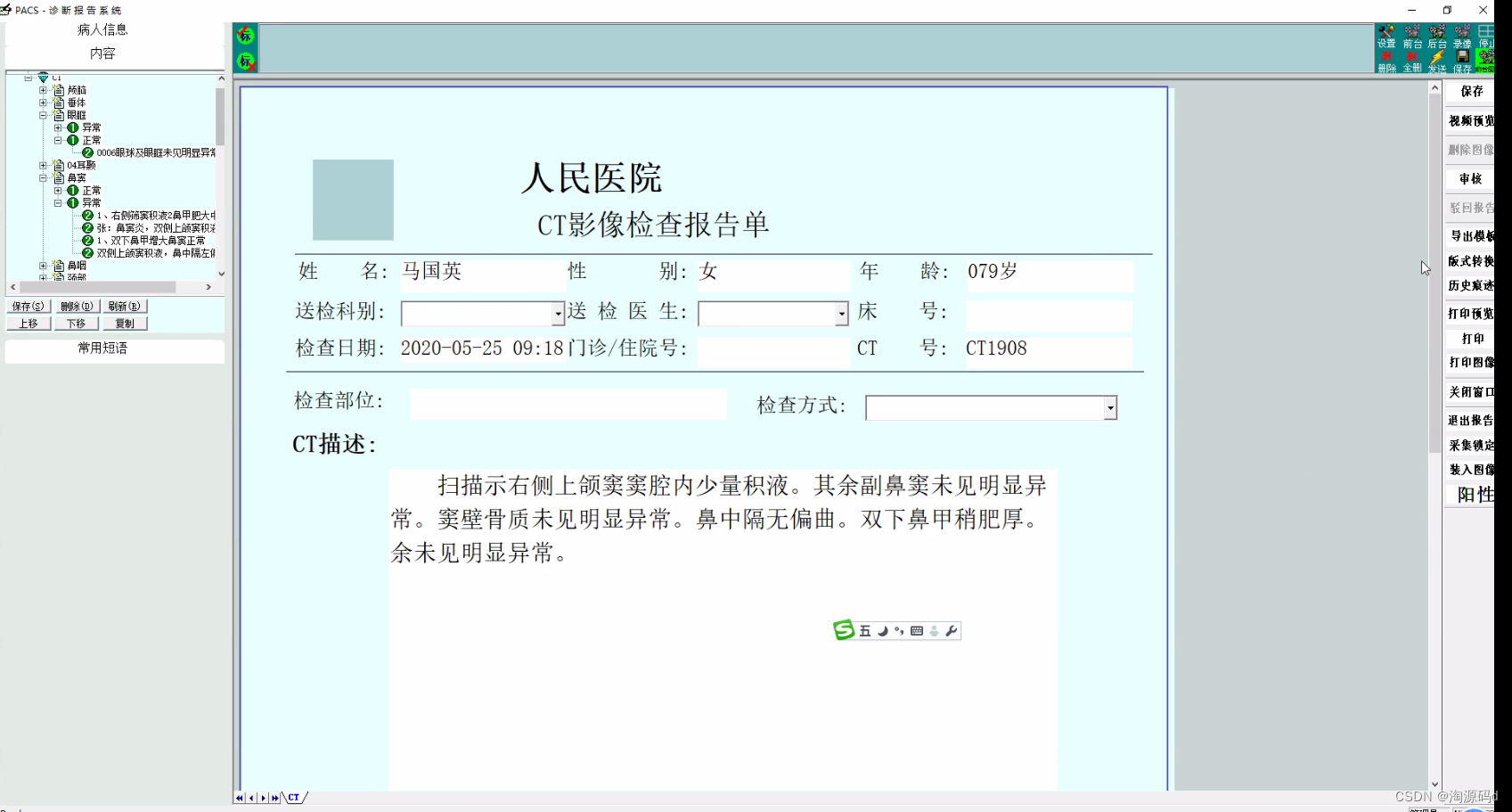Click the floppy disk 保存 icon
This screenshot has height=812, width=1512.
tap(1462, 58)
